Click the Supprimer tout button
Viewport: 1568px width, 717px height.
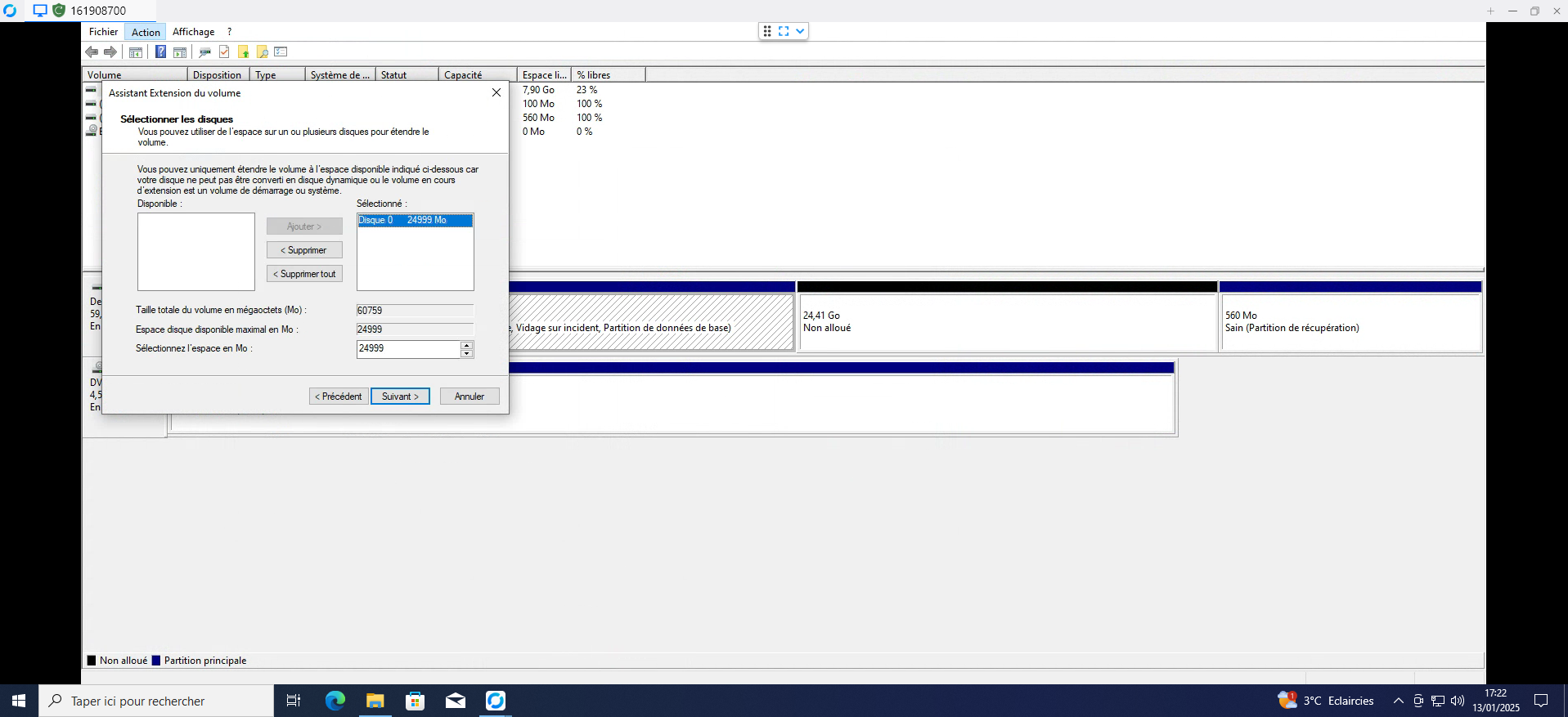(x=304, y=274)
